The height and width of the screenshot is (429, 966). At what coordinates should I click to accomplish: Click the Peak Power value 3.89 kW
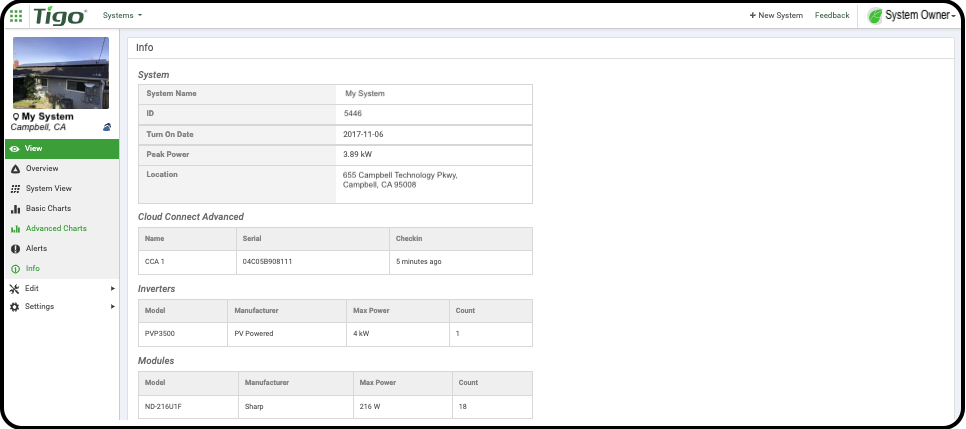click(x=357, y=154)
